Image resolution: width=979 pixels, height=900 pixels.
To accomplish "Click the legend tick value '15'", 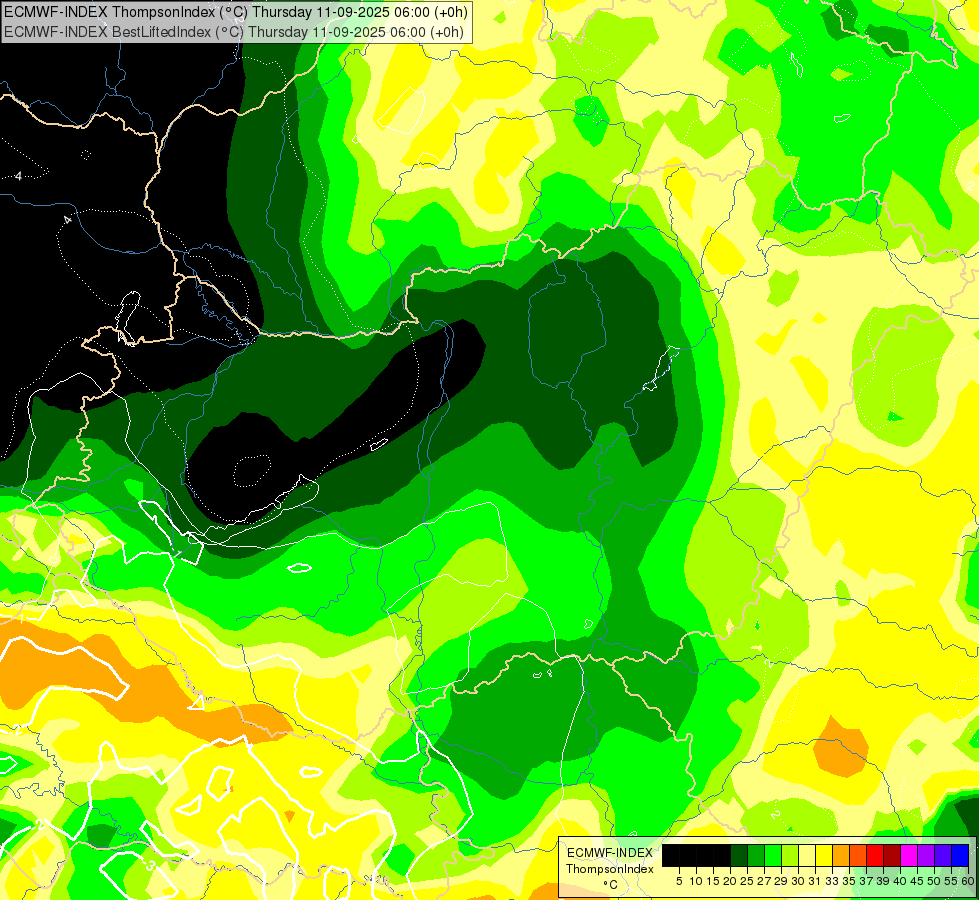I will (713, 881).
